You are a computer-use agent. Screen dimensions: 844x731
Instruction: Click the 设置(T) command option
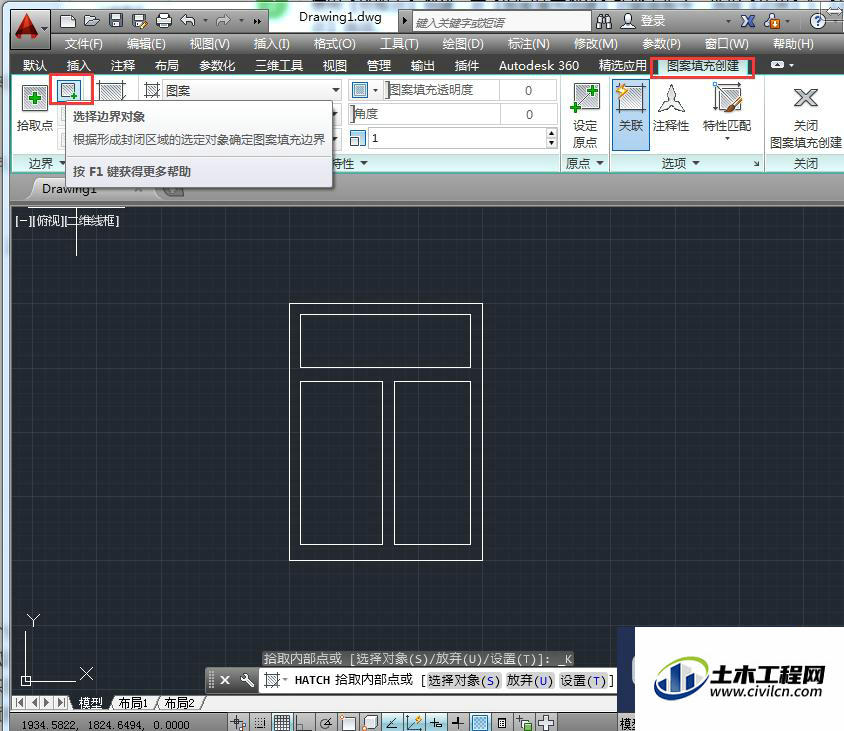[583, 681]
